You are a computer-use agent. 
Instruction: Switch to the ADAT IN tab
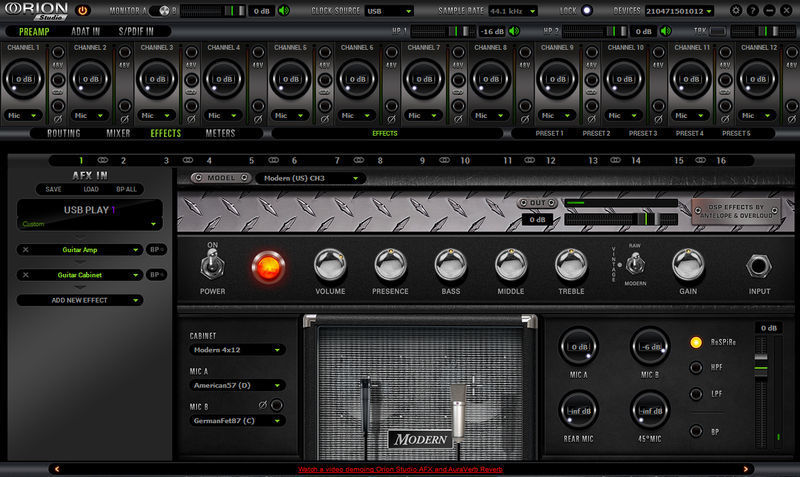click(x=86, y=31)
